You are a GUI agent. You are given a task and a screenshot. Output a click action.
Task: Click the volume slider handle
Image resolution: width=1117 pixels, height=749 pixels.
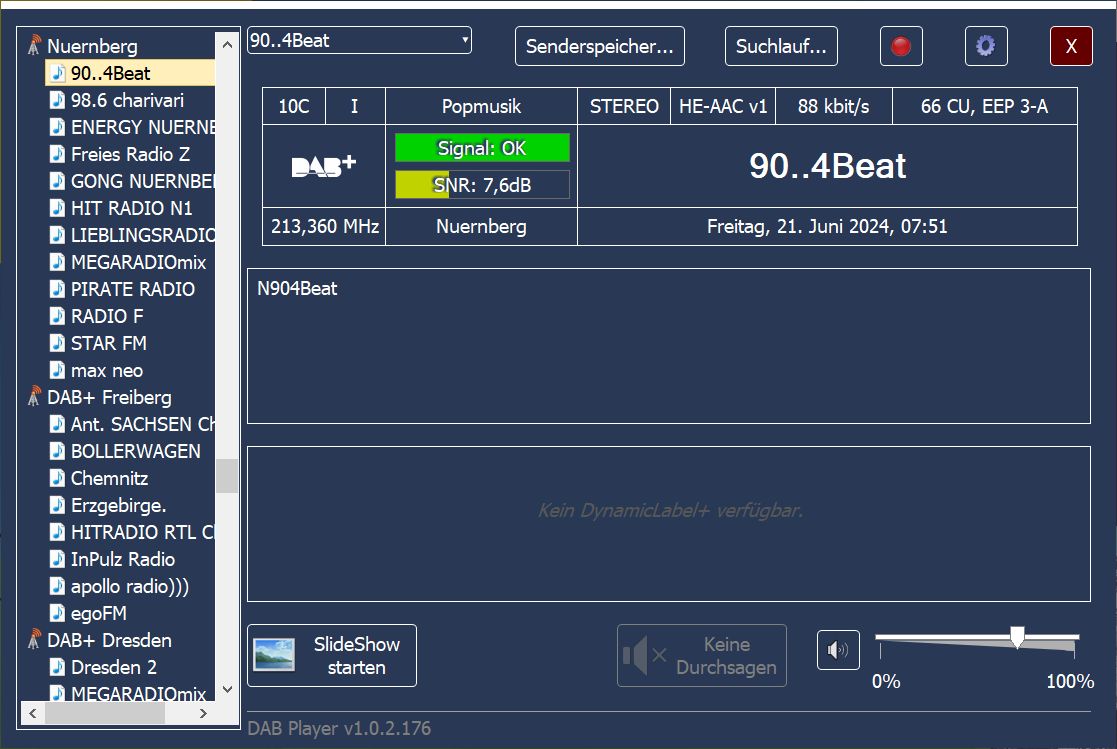click(1017, 637)
